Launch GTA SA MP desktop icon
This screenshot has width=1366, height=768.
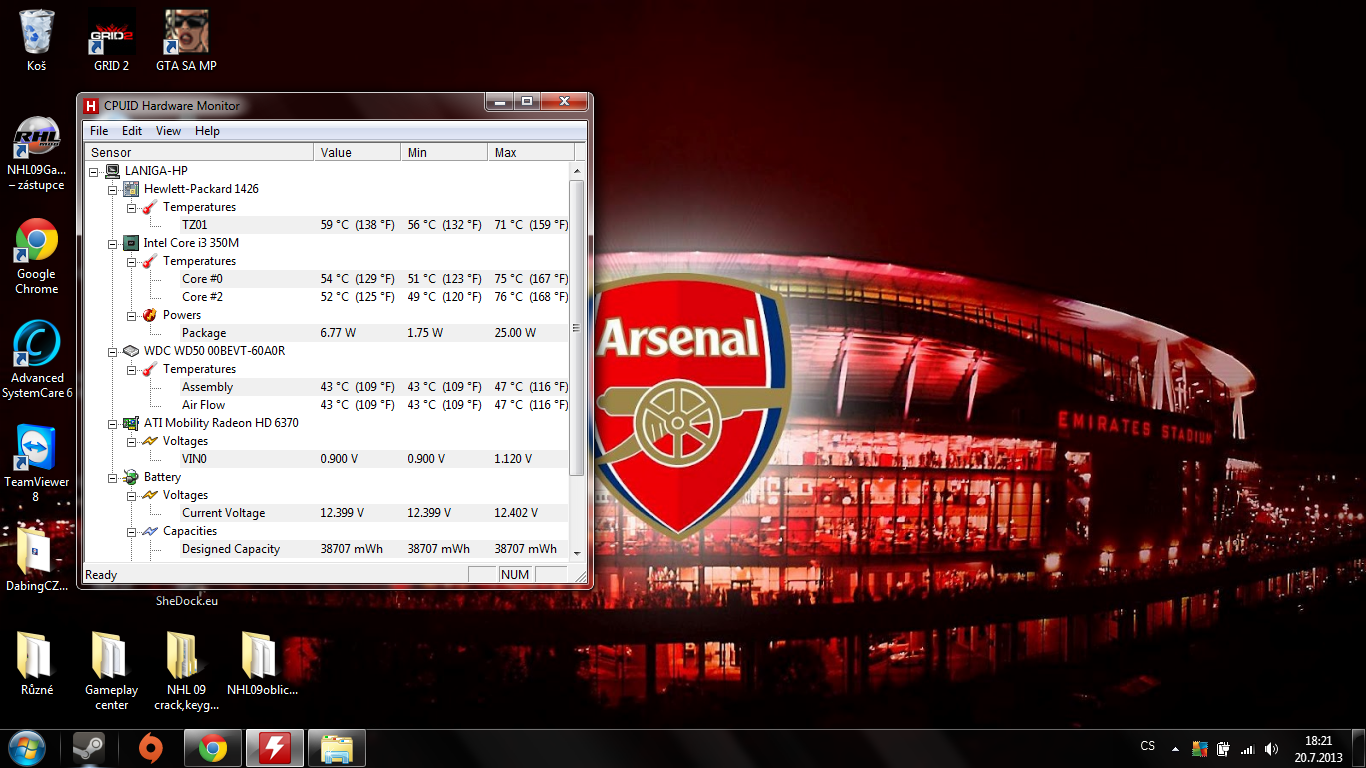click(x=186, y=34)
